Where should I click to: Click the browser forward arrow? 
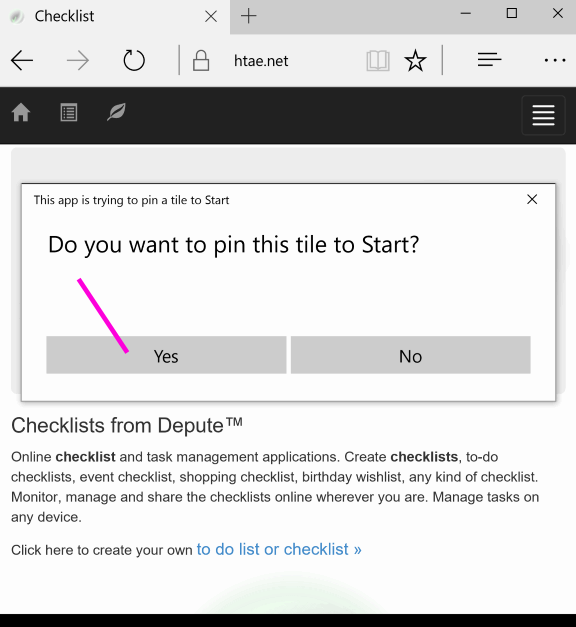point(78,61)
